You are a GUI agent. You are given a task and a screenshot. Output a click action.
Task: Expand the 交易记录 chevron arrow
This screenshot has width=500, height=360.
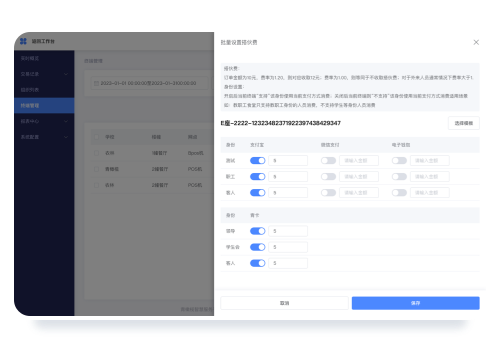pyautogui.click(x=66, y=74)
